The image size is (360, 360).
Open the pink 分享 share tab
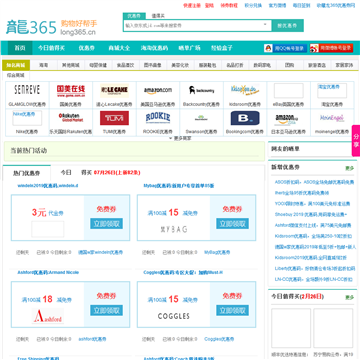(356, 141)
